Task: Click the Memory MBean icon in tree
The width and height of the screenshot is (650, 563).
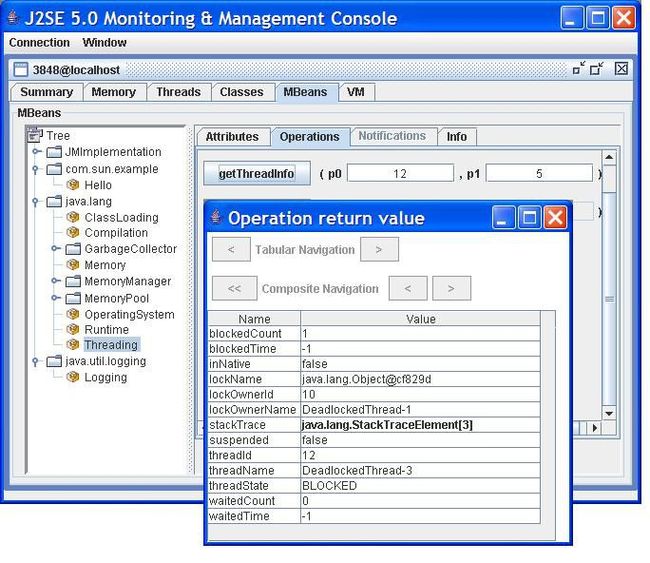Action: click(73, 265)
